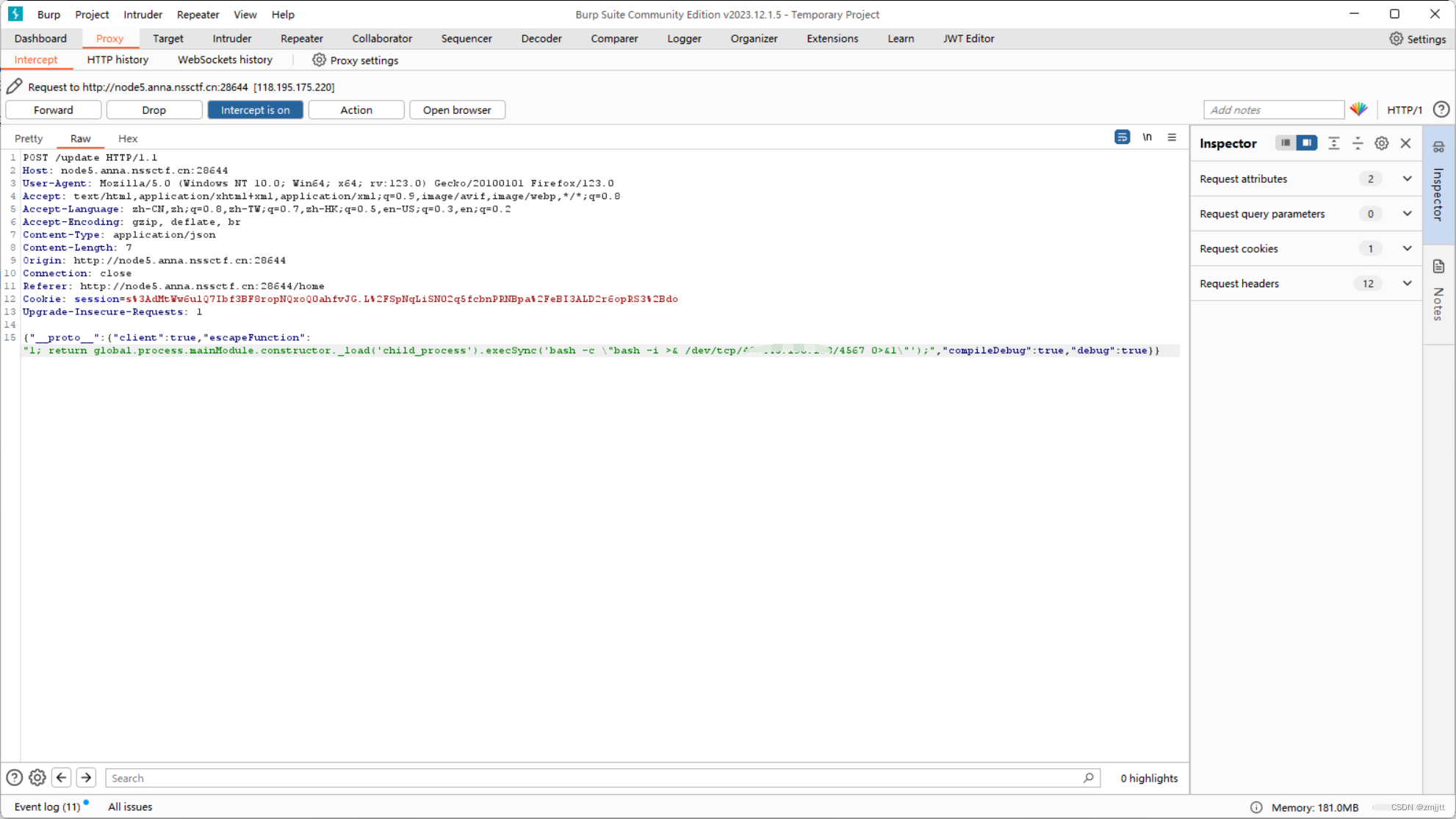Expand Request attributes section
The height and width of the screenshot is (819, 1456).
[x=1406, y=178]
